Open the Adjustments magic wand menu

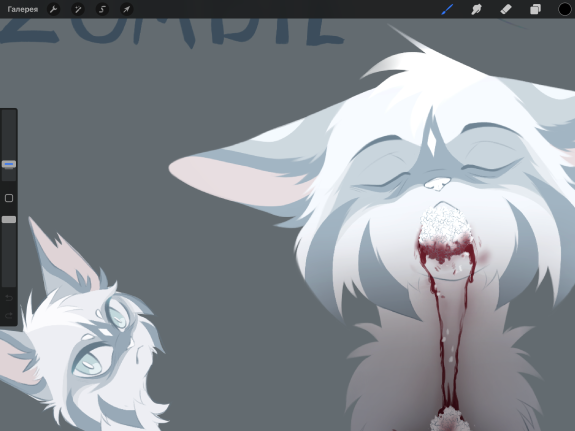(78, 9)
